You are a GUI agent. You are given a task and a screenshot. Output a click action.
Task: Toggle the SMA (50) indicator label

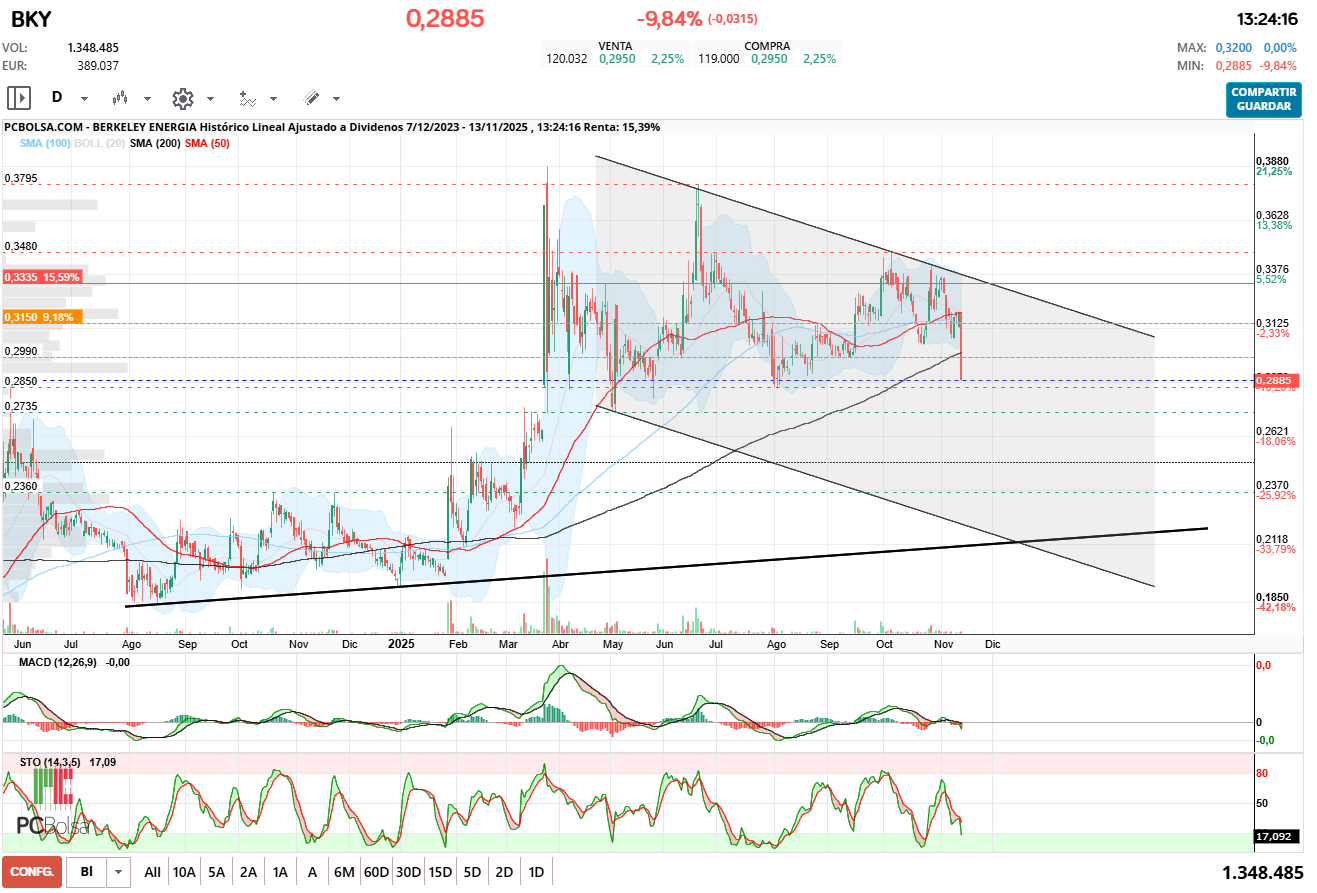[207, 144]
